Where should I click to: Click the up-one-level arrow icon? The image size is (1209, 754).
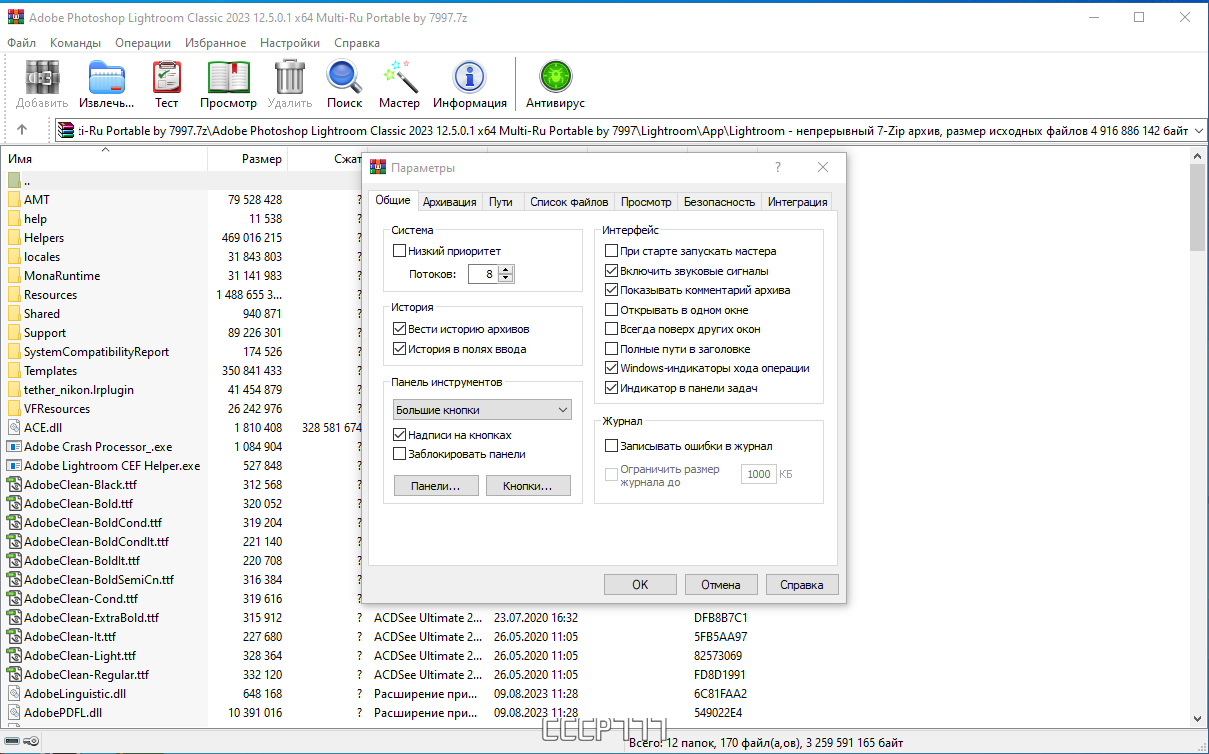(x=22, y=130)
